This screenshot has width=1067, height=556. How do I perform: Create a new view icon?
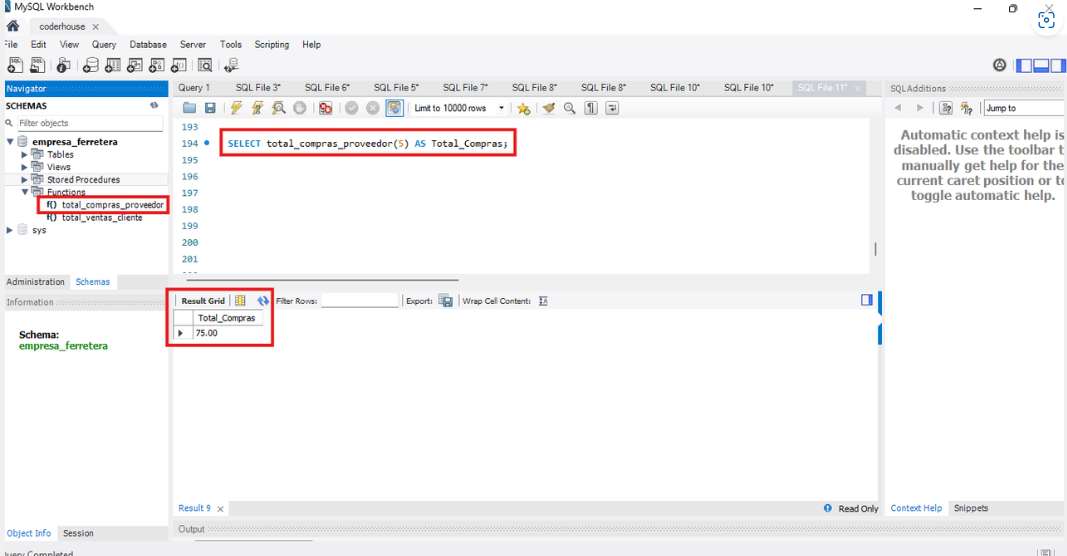point(135,65)
